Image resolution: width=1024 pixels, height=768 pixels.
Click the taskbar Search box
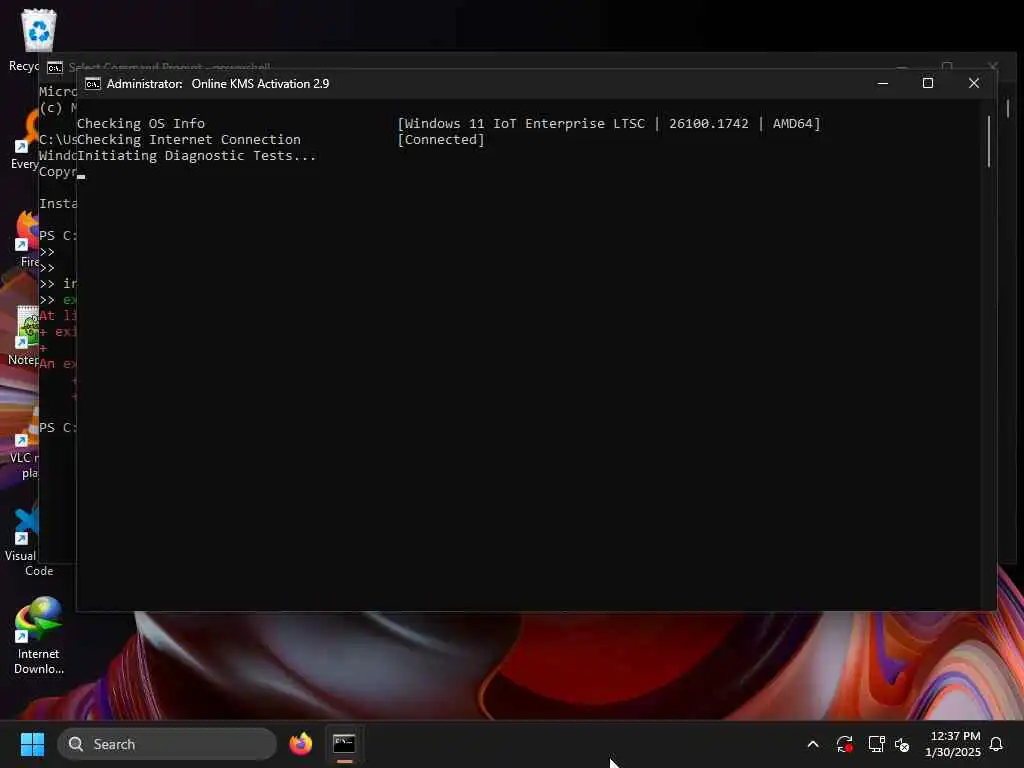(167, 744)
